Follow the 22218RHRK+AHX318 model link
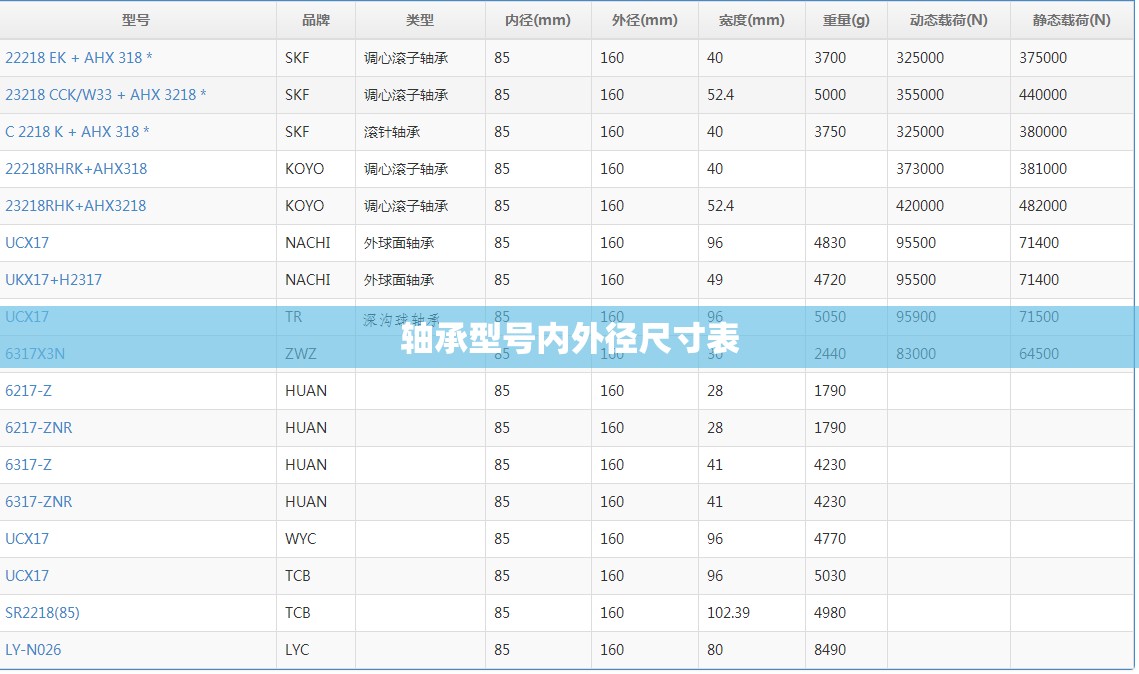Screen dimensions: 1139x674 [x=76, y=169]
